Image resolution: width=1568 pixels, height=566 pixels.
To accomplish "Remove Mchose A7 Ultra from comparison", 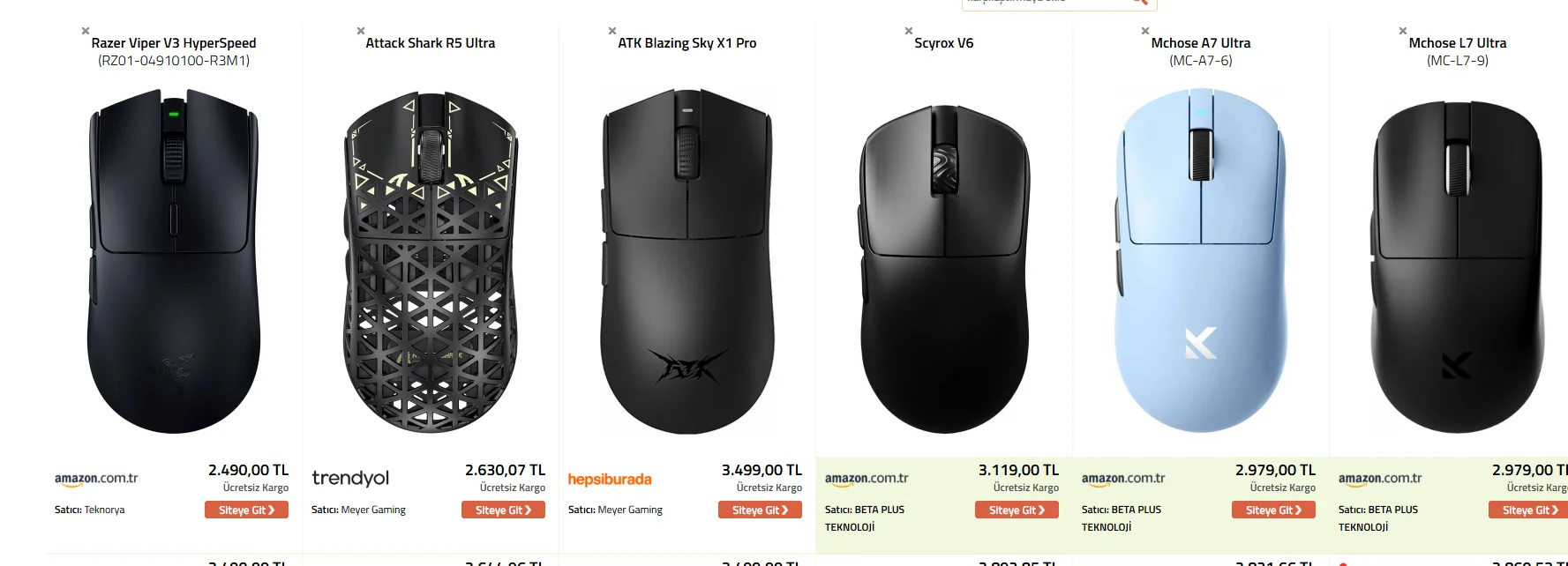I will pos(1145,31).
